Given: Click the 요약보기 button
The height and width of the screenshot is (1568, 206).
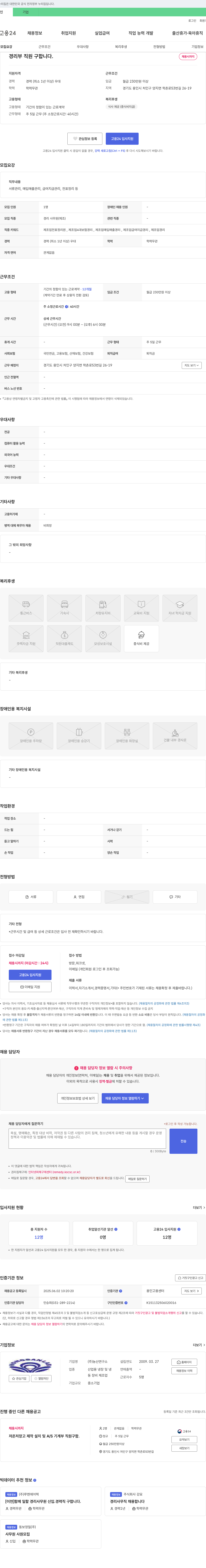Looking at the screenshot, I should click(184, 1440).
